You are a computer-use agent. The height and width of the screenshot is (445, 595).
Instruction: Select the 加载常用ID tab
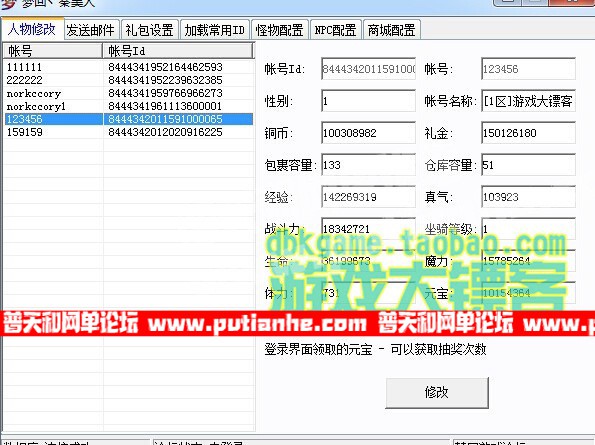tap(214, 30)
